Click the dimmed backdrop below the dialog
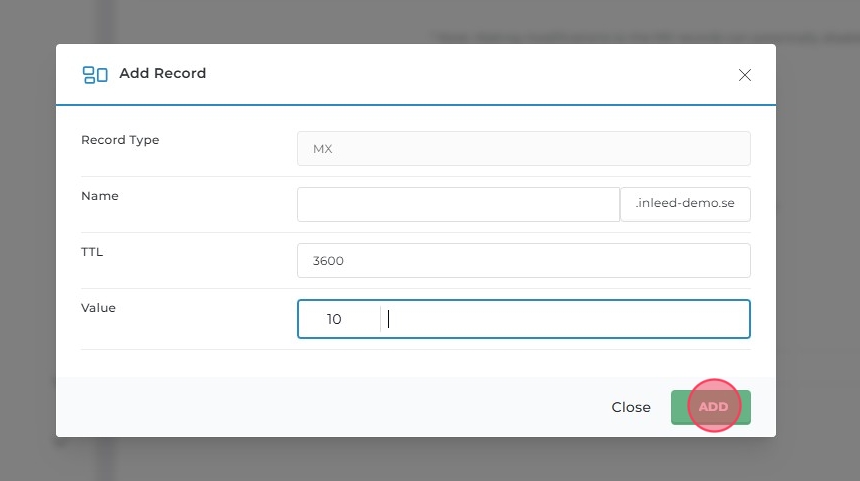Screen dimensions: 860x481 430,460
